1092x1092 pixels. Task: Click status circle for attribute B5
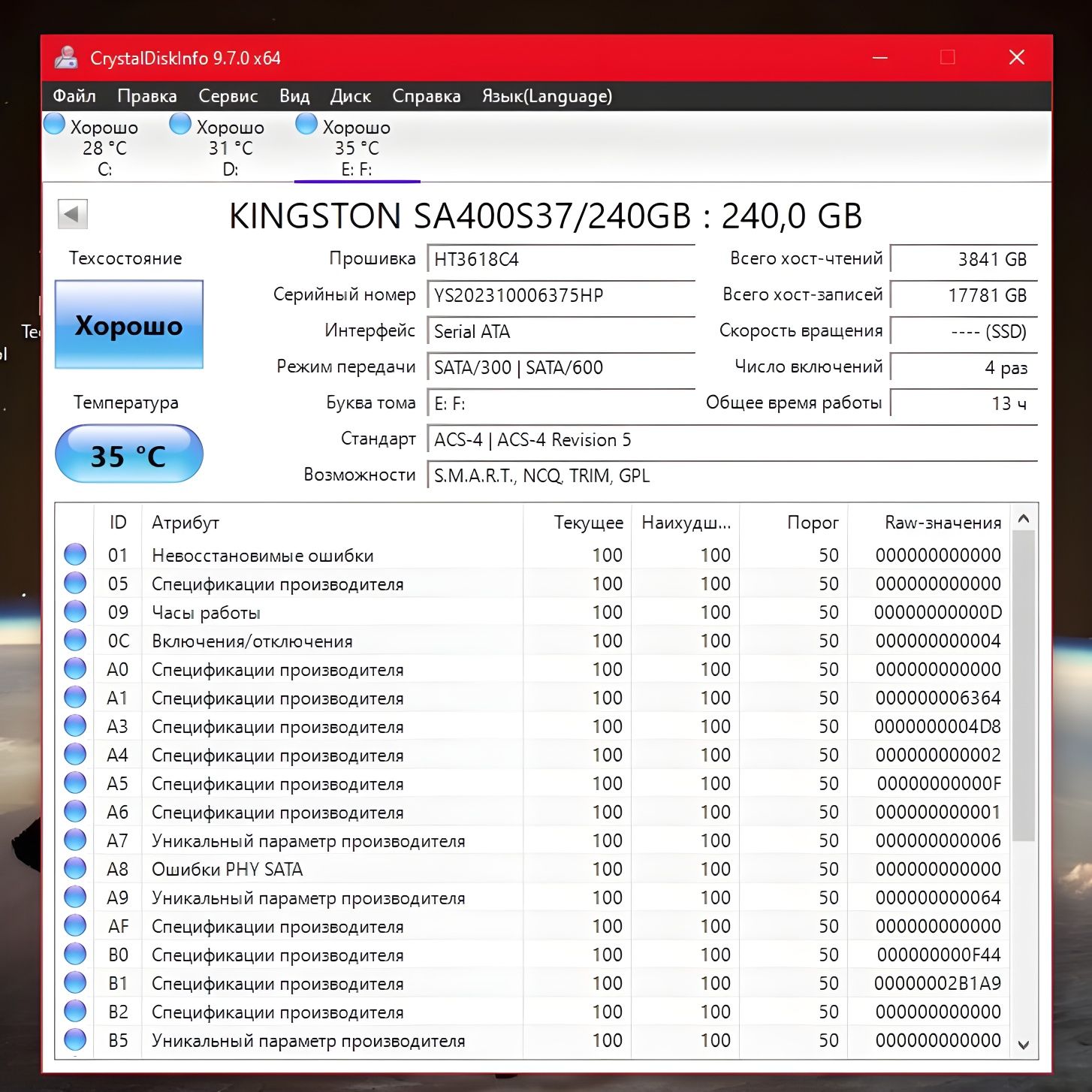[75, 1039]
